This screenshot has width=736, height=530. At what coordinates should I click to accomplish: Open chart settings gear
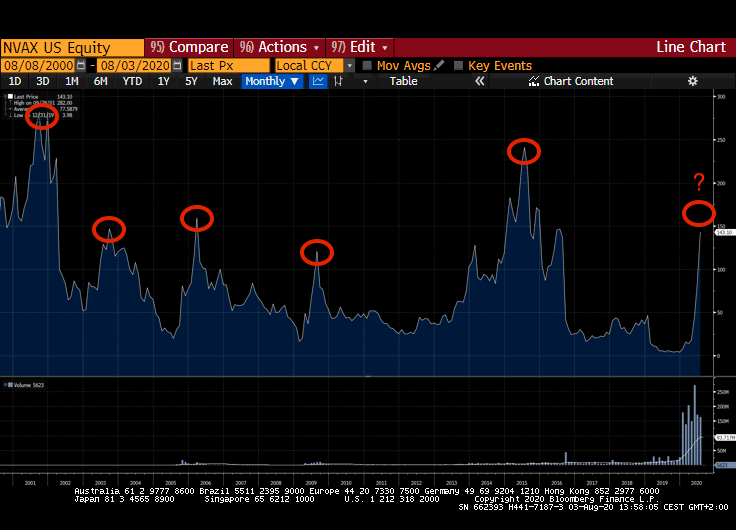click(692, 81)
